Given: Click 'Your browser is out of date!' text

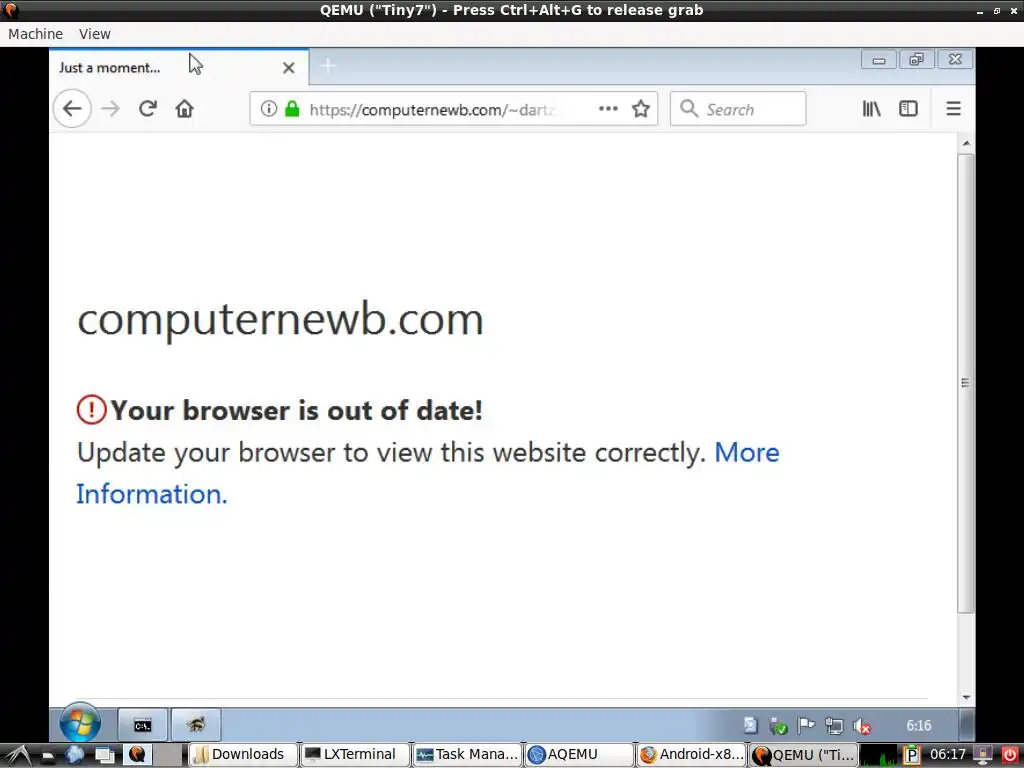Looking at the screenshot, I should [296, 410].
